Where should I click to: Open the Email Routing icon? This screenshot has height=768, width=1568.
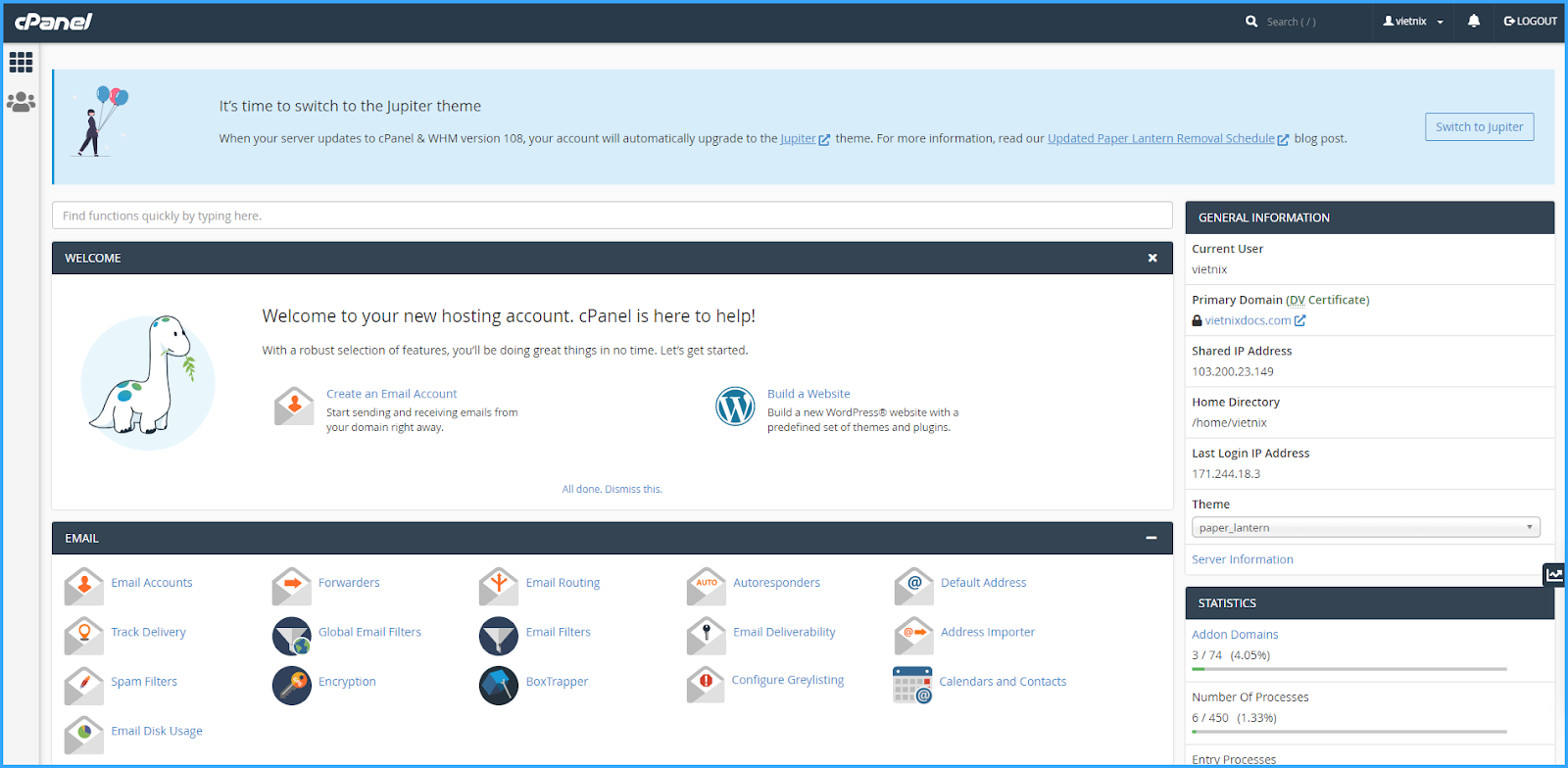click(499, 586)
